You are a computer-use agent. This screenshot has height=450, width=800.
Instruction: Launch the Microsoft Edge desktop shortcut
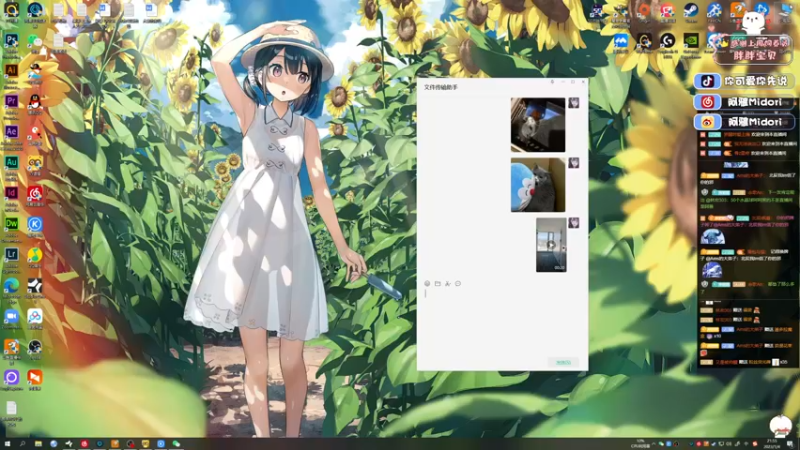point(11,285)
